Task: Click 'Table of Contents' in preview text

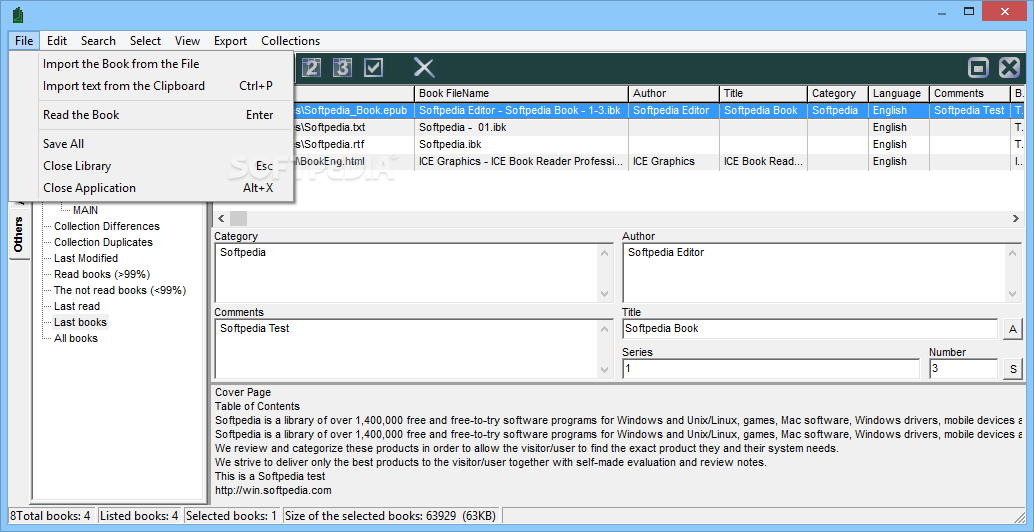Action: coord(257,406)
